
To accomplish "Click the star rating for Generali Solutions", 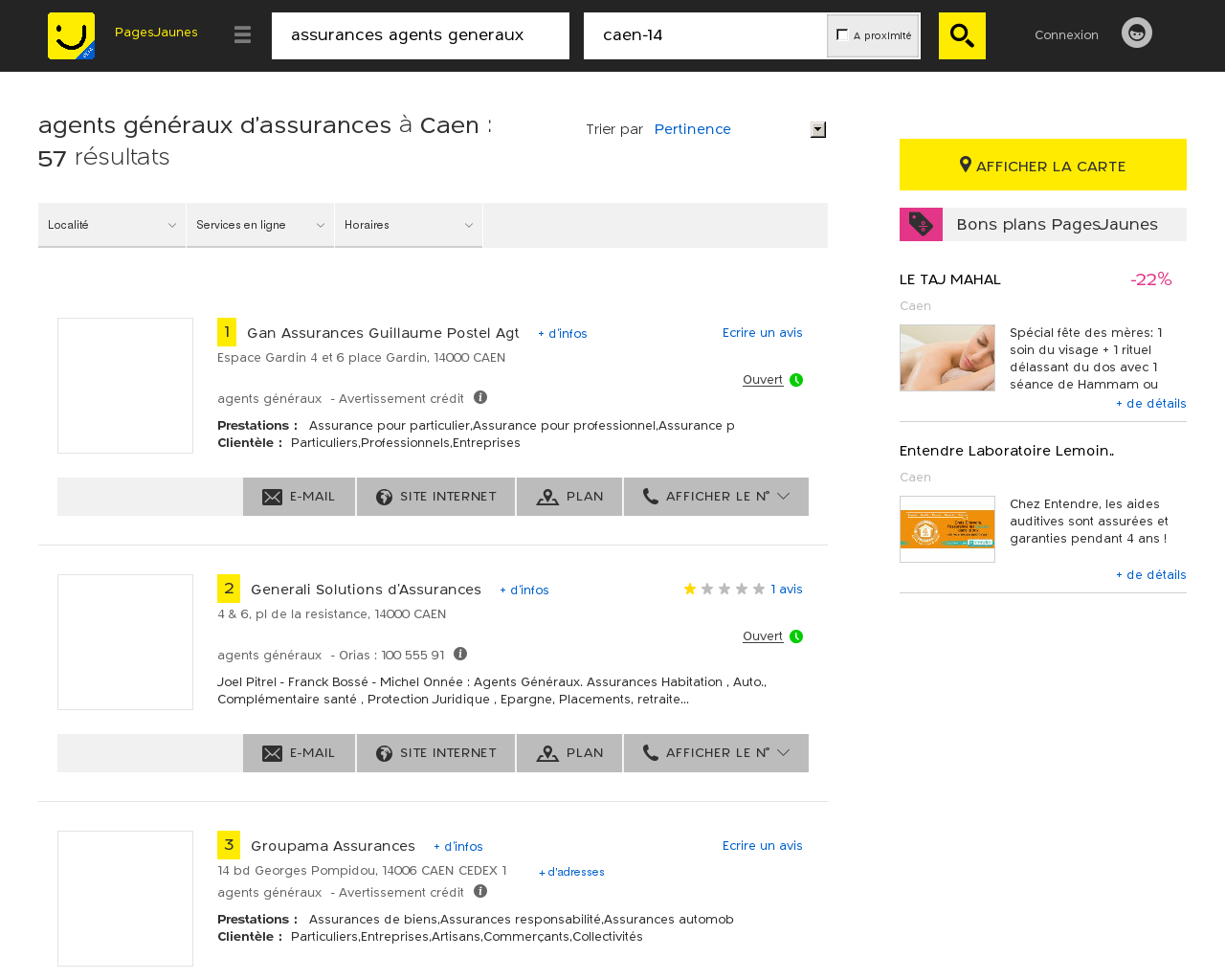I will 724,589.
